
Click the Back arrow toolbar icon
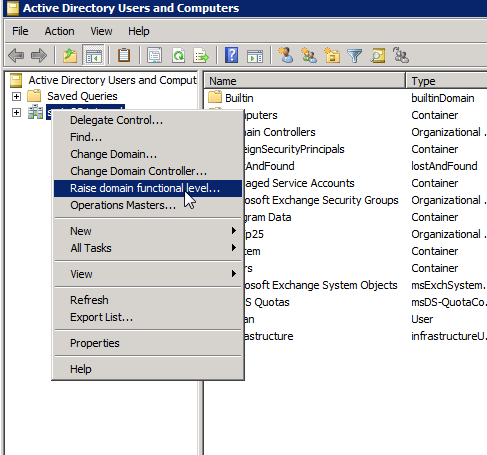(x=16, y=55)
